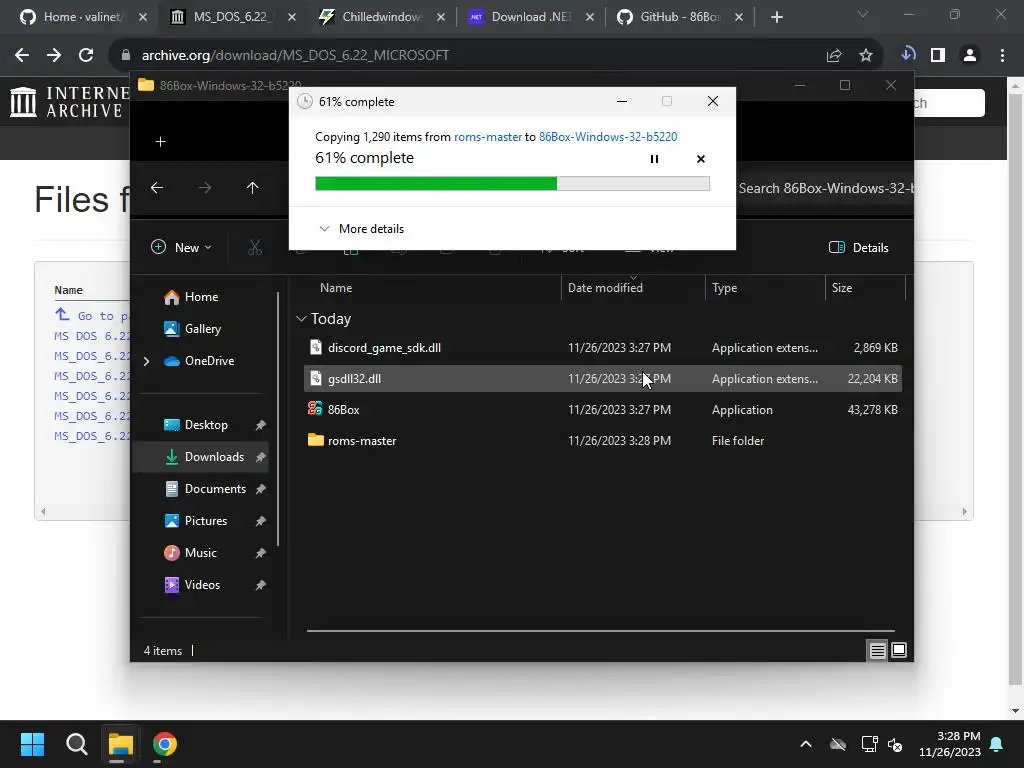Switch to Download .NET Chrome tab
This screenshot has width=1024, height=768.
530,17
